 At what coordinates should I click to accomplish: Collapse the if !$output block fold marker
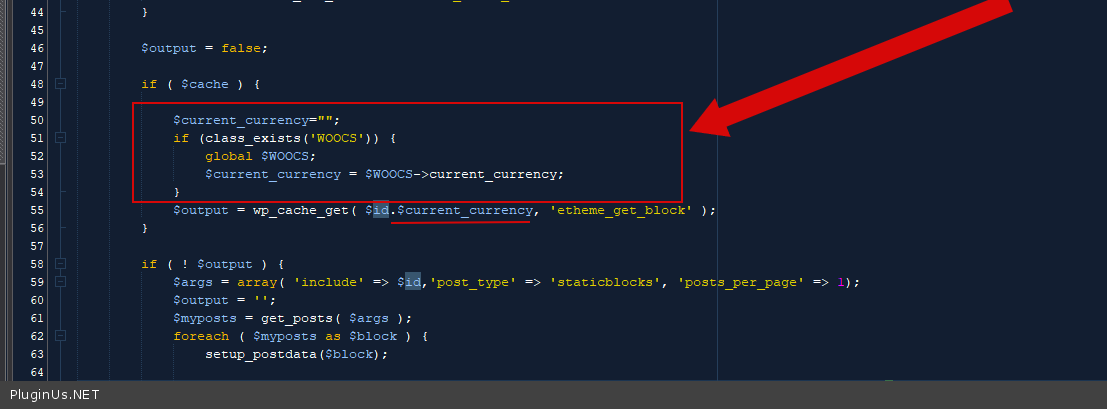pos(60,264)
